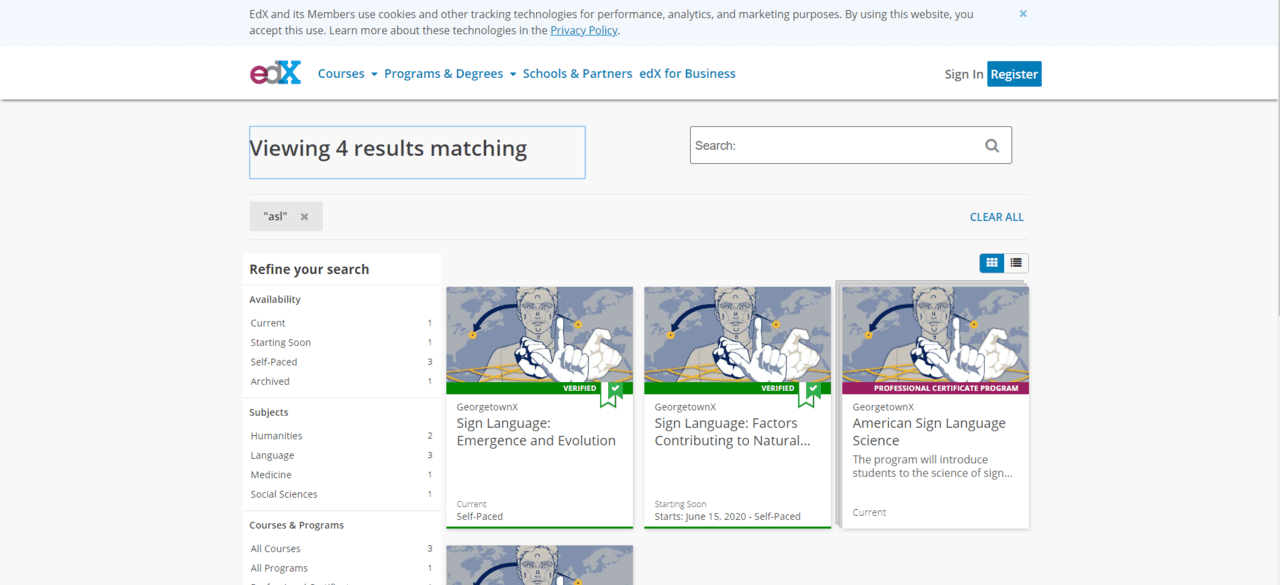This screenshot has height=585, width=1280.
Task: Open the Privacy Policy link
Action: tap(584, 30)
